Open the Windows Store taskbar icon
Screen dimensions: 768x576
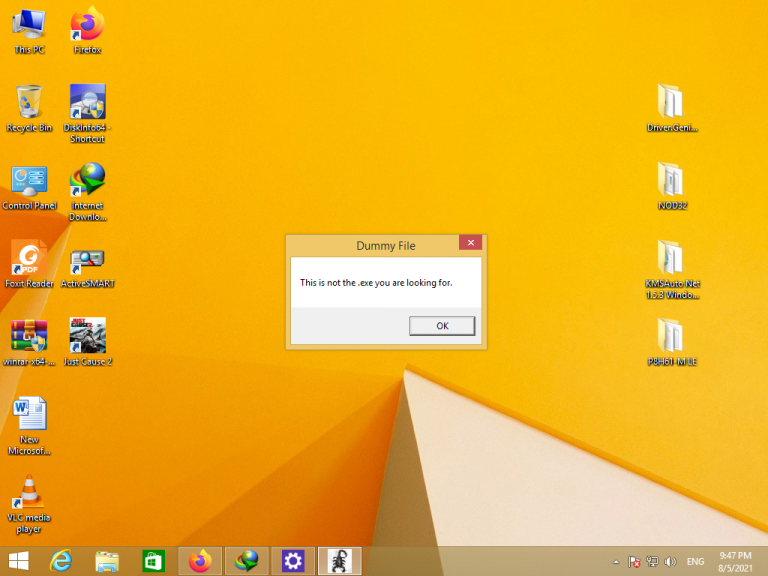(x=154, y=561)
